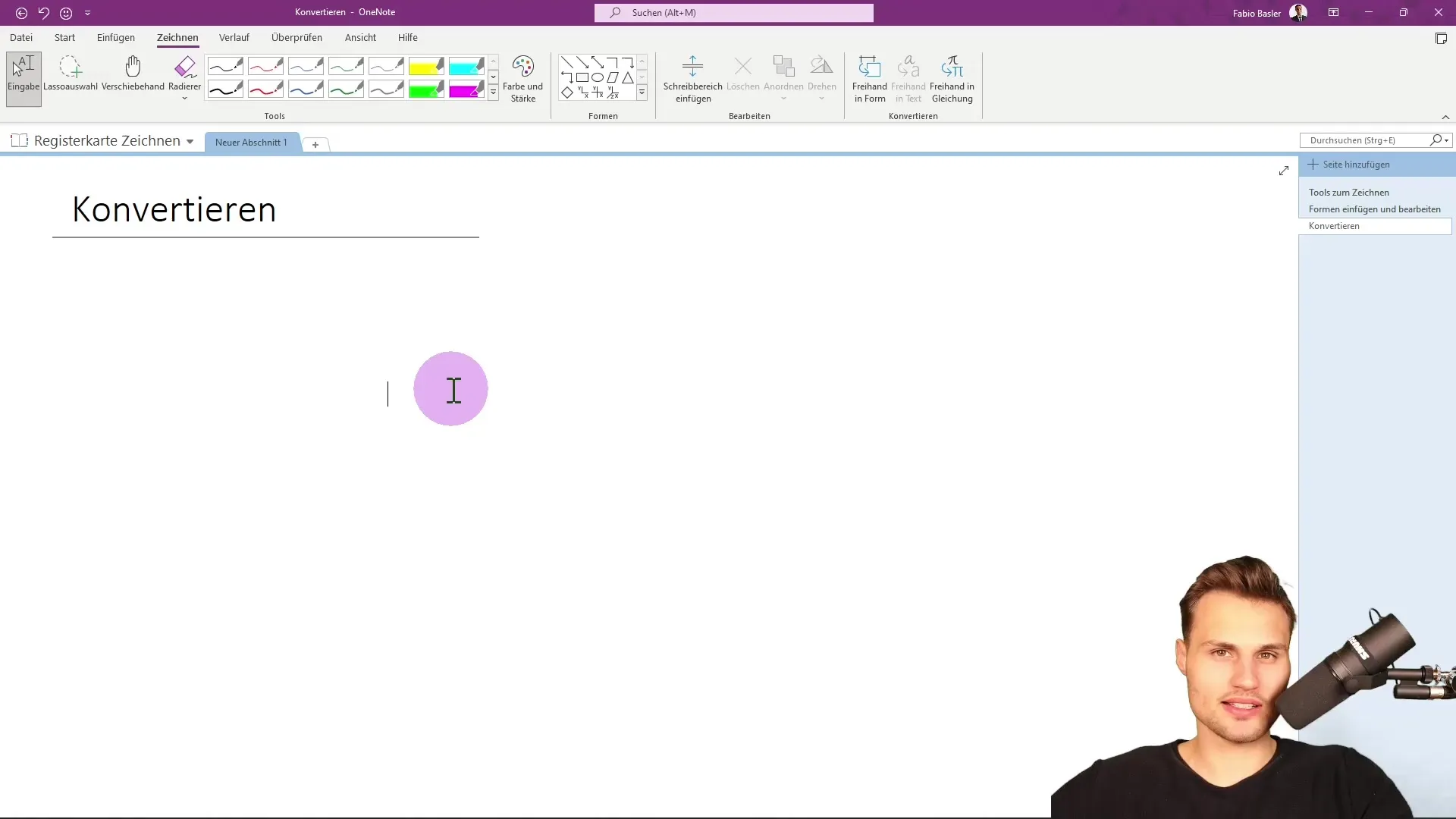The width and height of the screenshot is (1456, 819).
Task: Expand the shapes gallery list
Action: click(642, 93)
